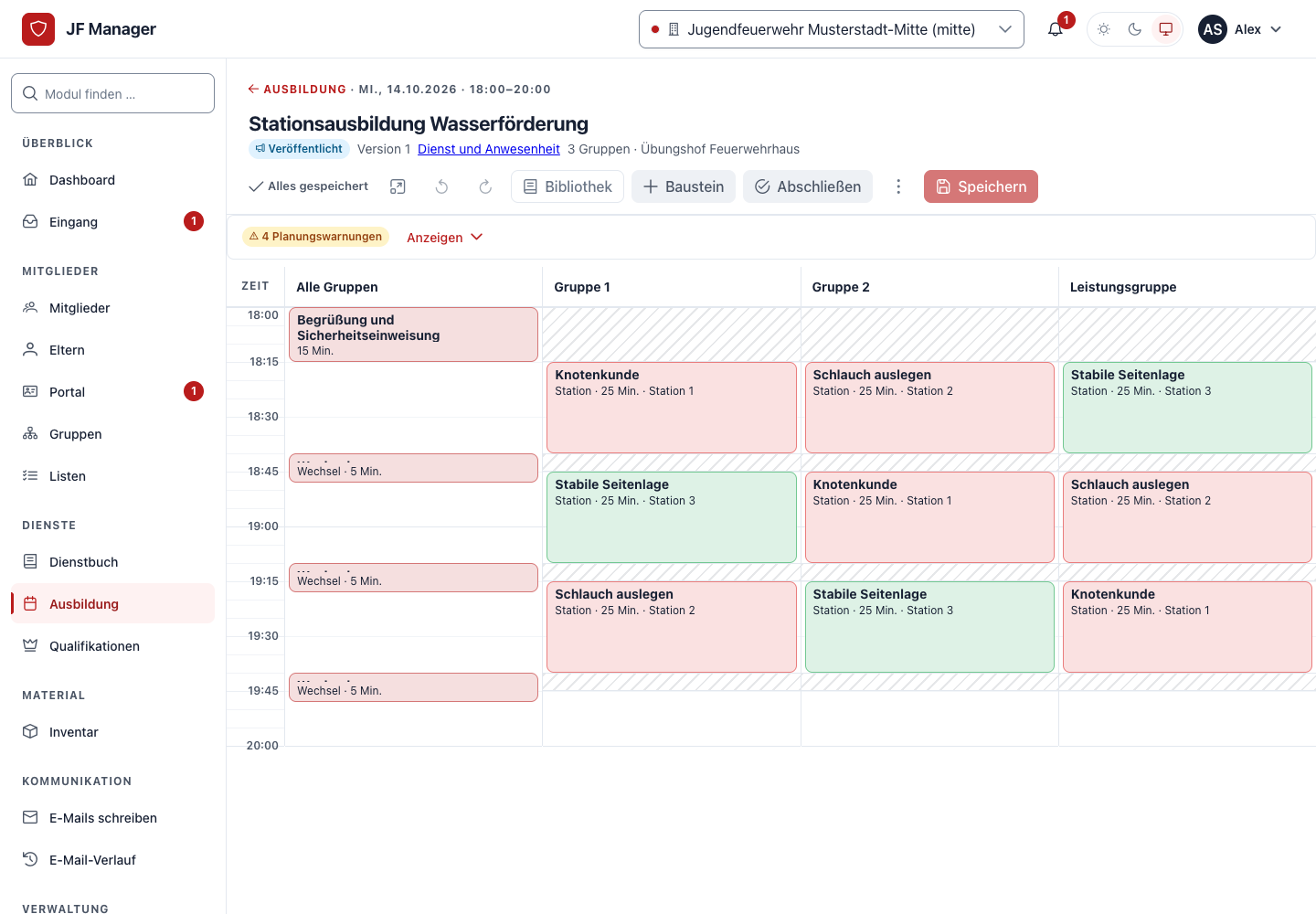Image resolution: width=1316 pixels, height=914 pixels.
Task: Select system theme monitor icon
Action: (1166, 29)
